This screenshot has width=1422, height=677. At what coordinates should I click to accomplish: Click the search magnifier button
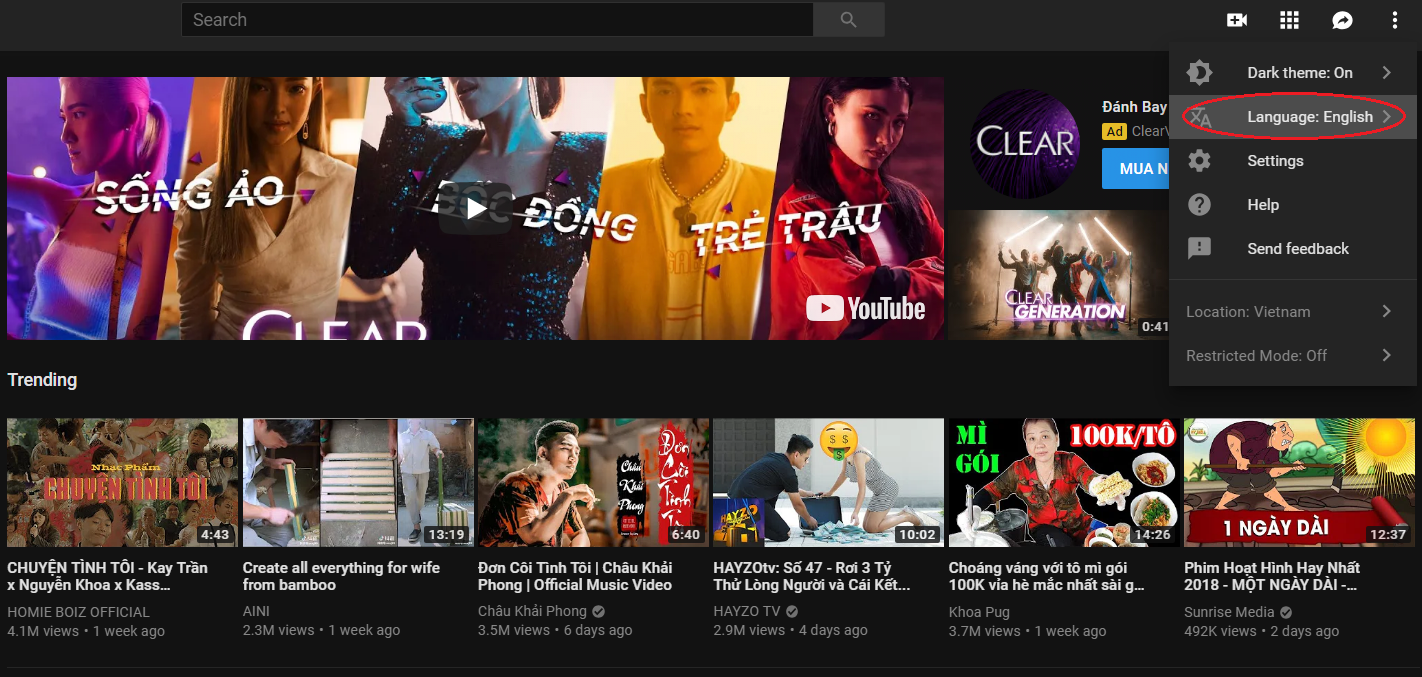[x=849, y=19]
